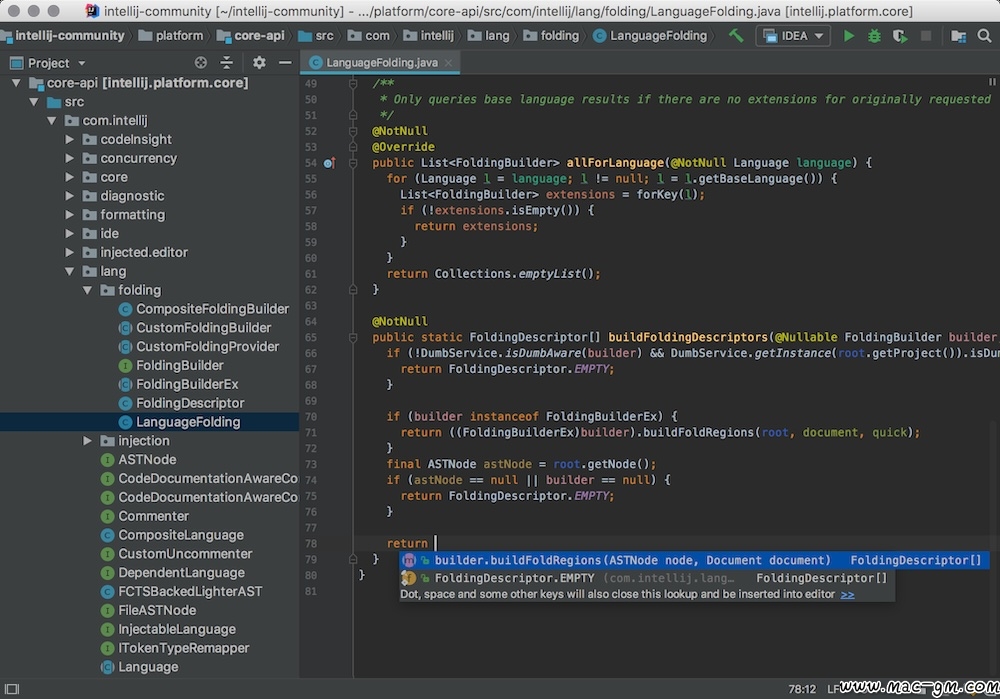Expand the injection folder arrow
1000x699 pixels.
point(88,441)
